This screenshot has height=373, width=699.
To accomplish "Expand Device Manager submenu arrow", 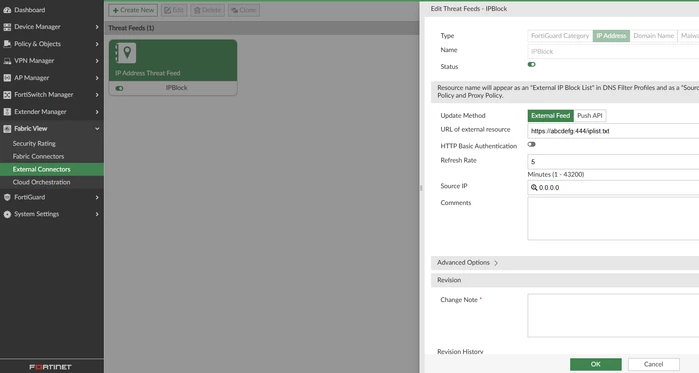I will click(97, 27).
